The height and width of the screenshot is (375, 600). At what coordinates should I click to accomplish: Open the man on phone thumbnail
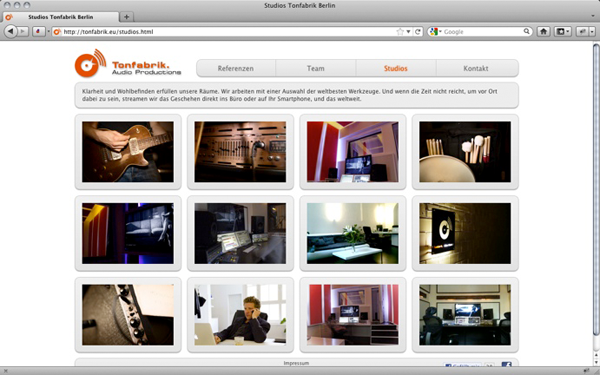click(x=240, y=315)
